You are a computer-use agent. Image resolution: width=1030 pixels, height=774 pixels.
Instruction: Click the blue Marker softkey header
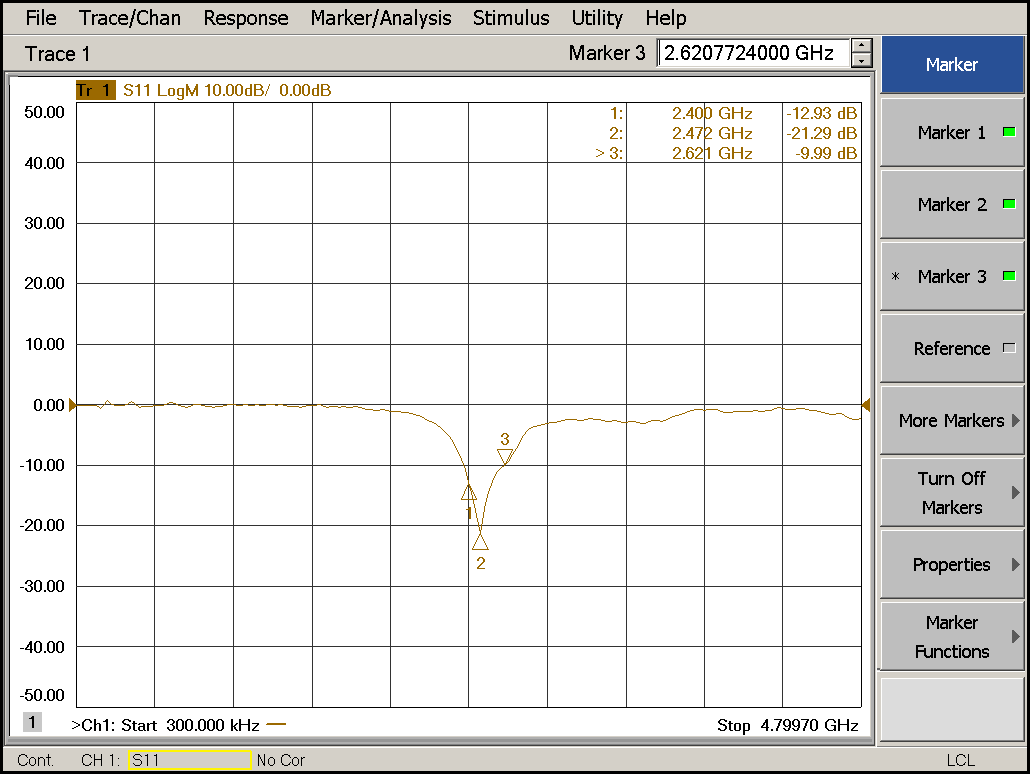[x=952, y=64]
